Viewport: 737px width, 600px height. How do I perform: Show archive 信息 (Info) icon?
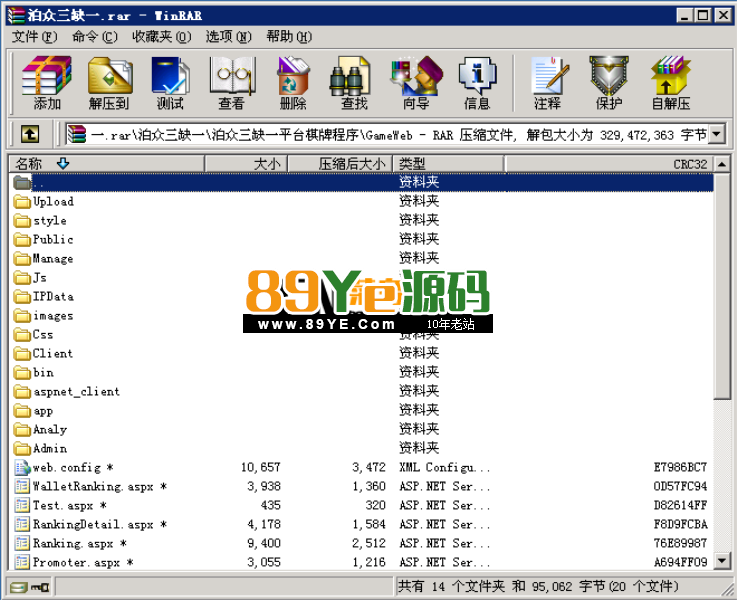pos(477,83)
